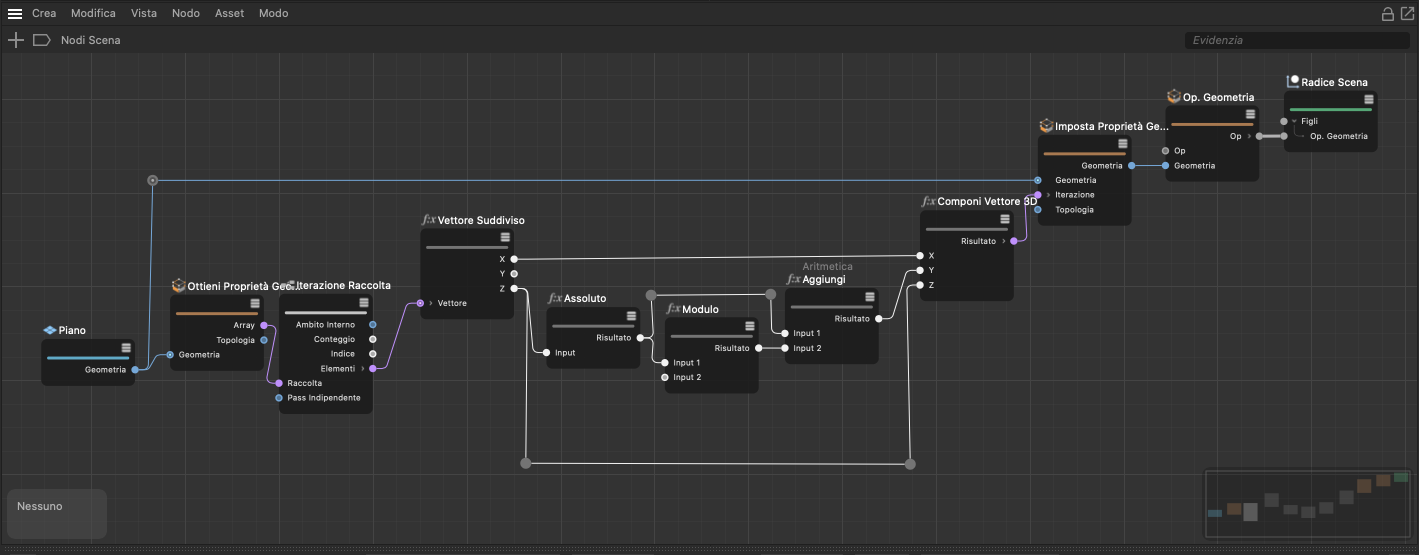Select the Piano node title
This screenshot has width=1419, height=555.
(72, 330)
